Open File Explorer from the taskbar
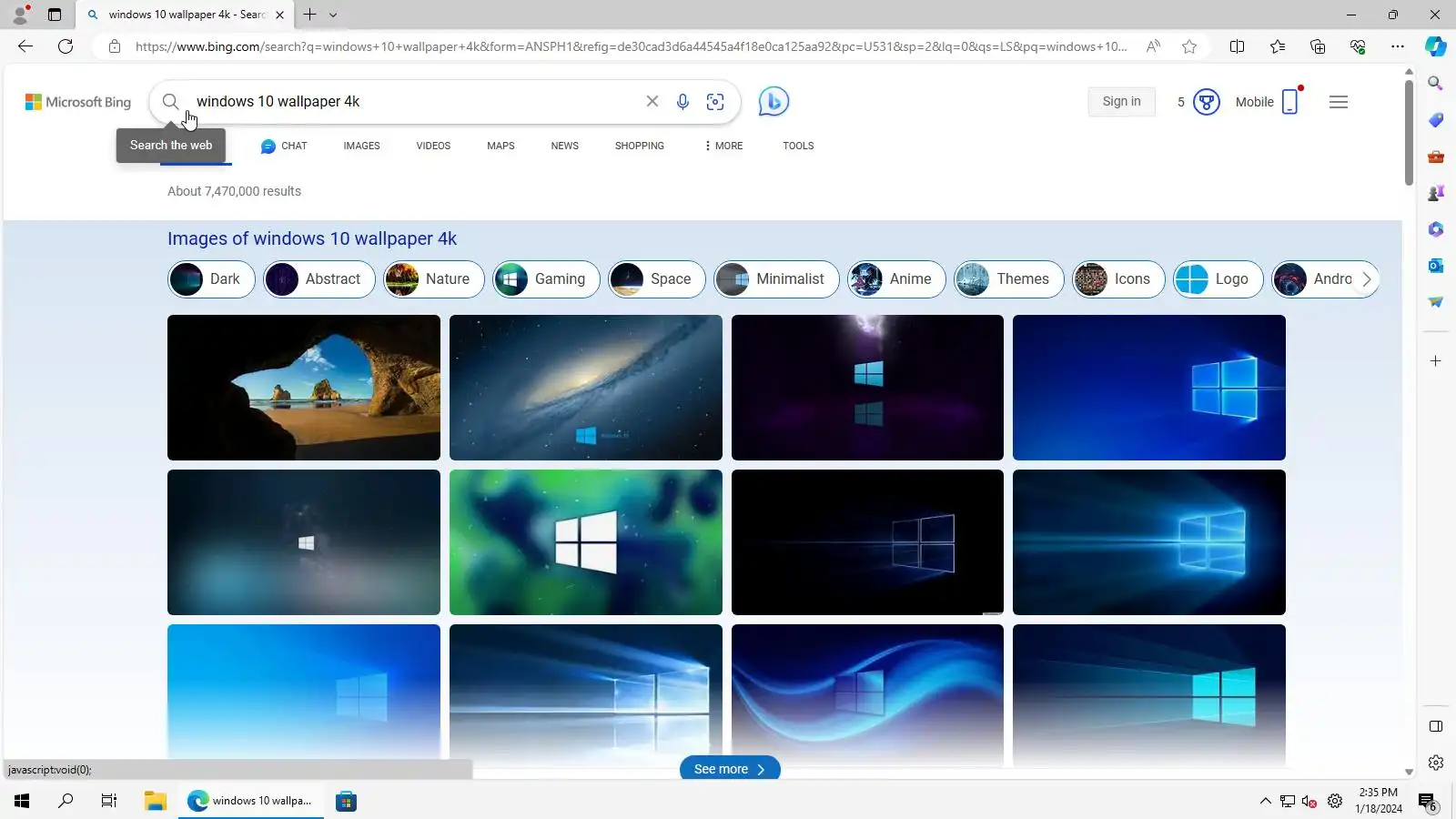1456x819 pixels. [156, 801]
